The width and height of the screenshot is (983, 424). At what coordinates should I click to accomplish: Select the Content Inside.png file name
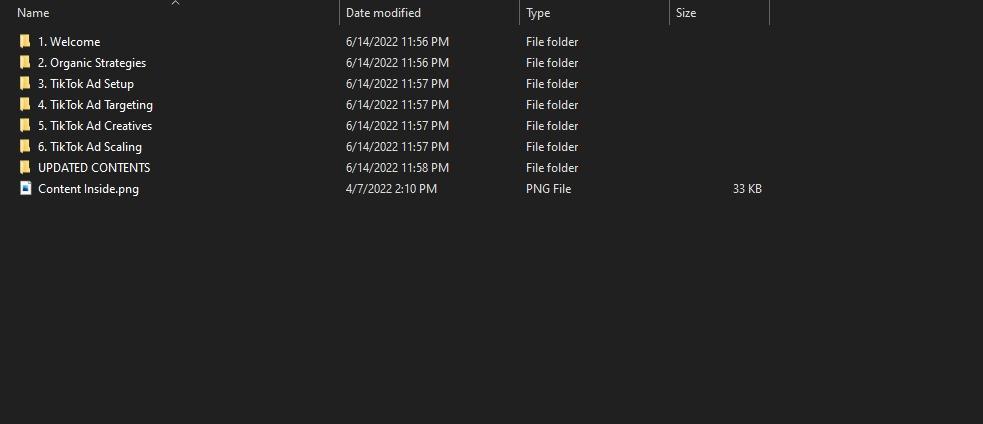(x=88, y=189)
